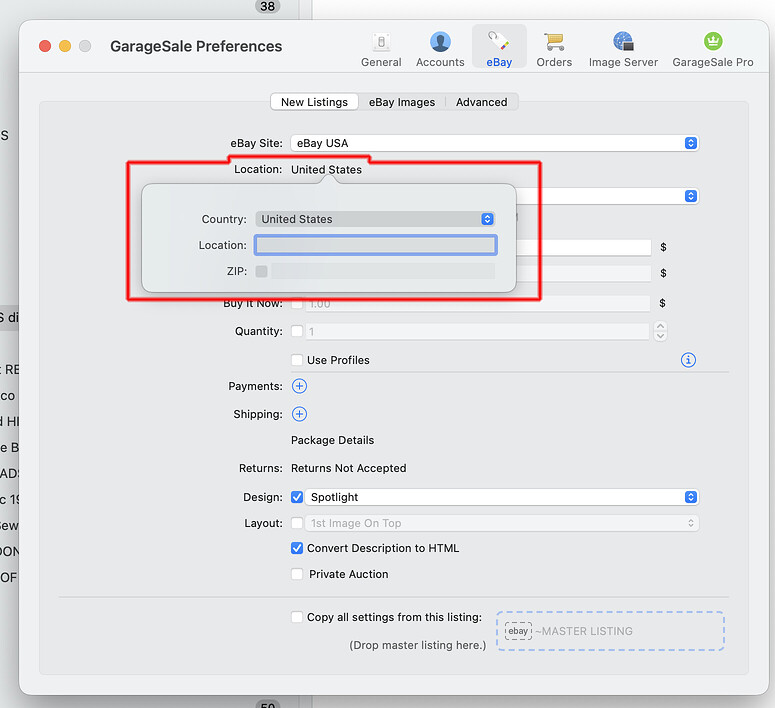This screenshot has height=708, width=775.
Task: Click the 38 badge in background window
Action: click(267, 6)
